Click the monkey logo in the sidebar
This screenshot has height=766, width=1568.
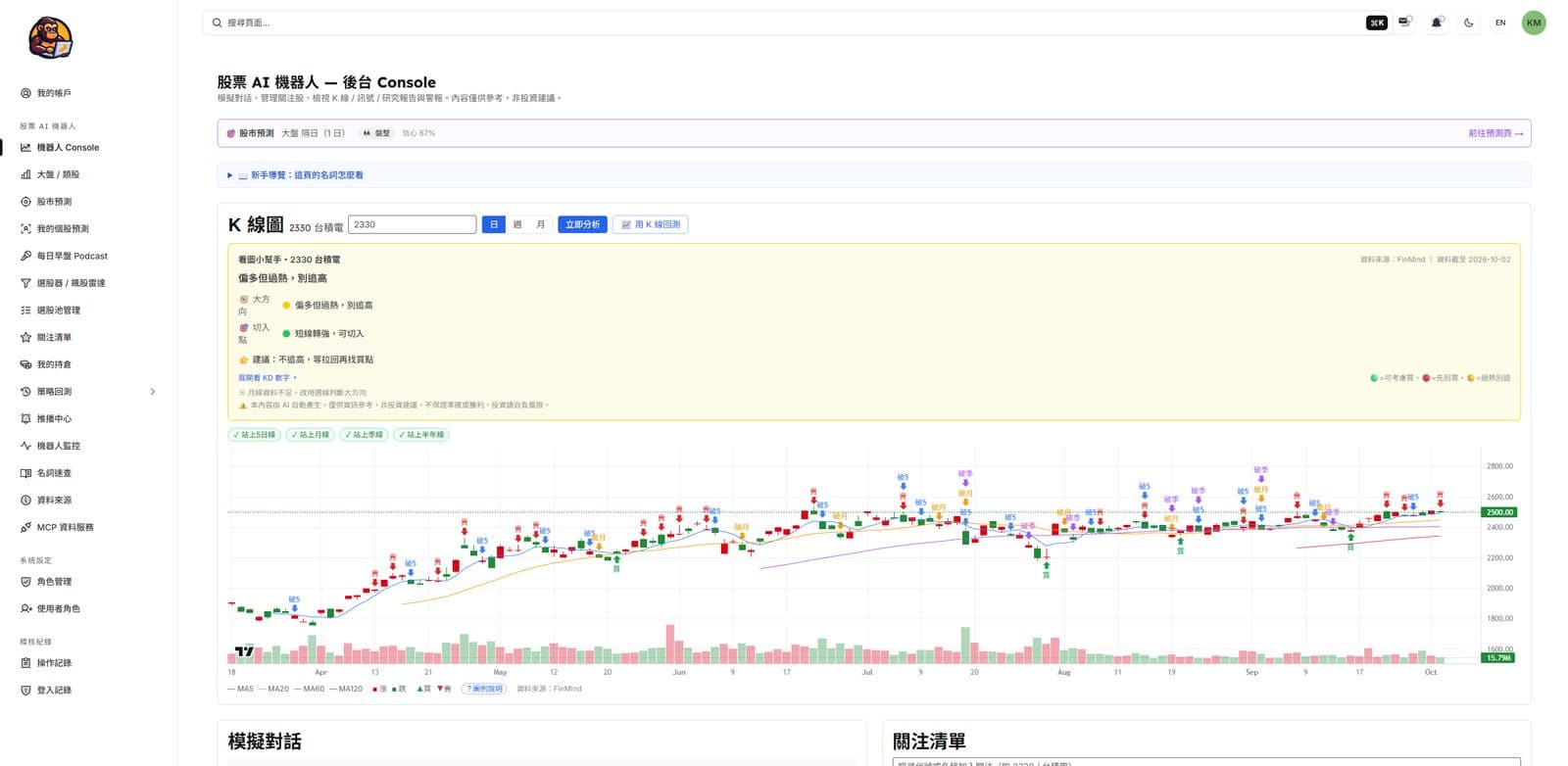(50, 38)
